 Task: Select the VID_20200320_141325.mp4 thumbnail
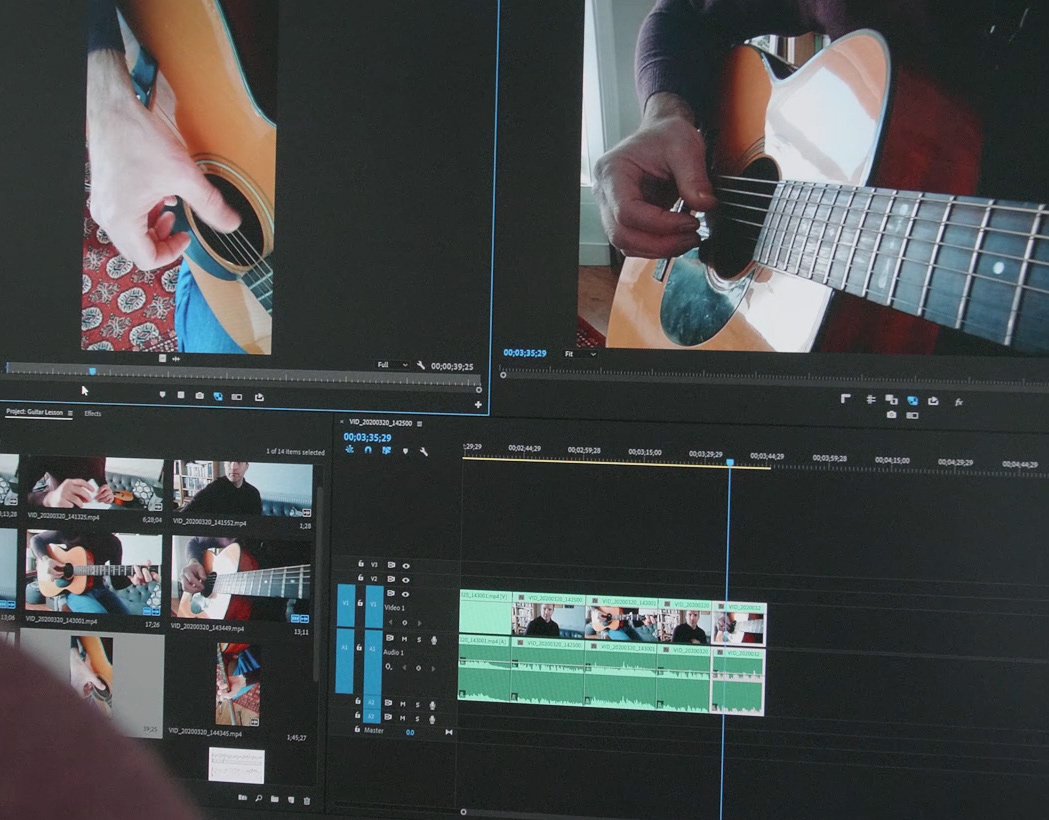coord(94,485)
